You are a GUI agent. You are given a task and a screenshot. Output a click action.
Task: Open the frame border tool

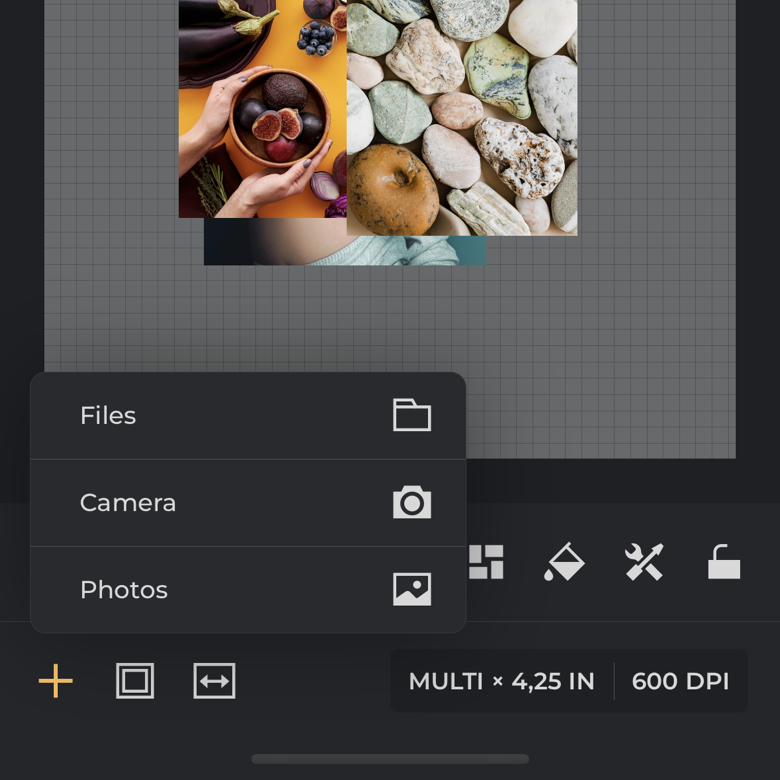click(135, 682)
